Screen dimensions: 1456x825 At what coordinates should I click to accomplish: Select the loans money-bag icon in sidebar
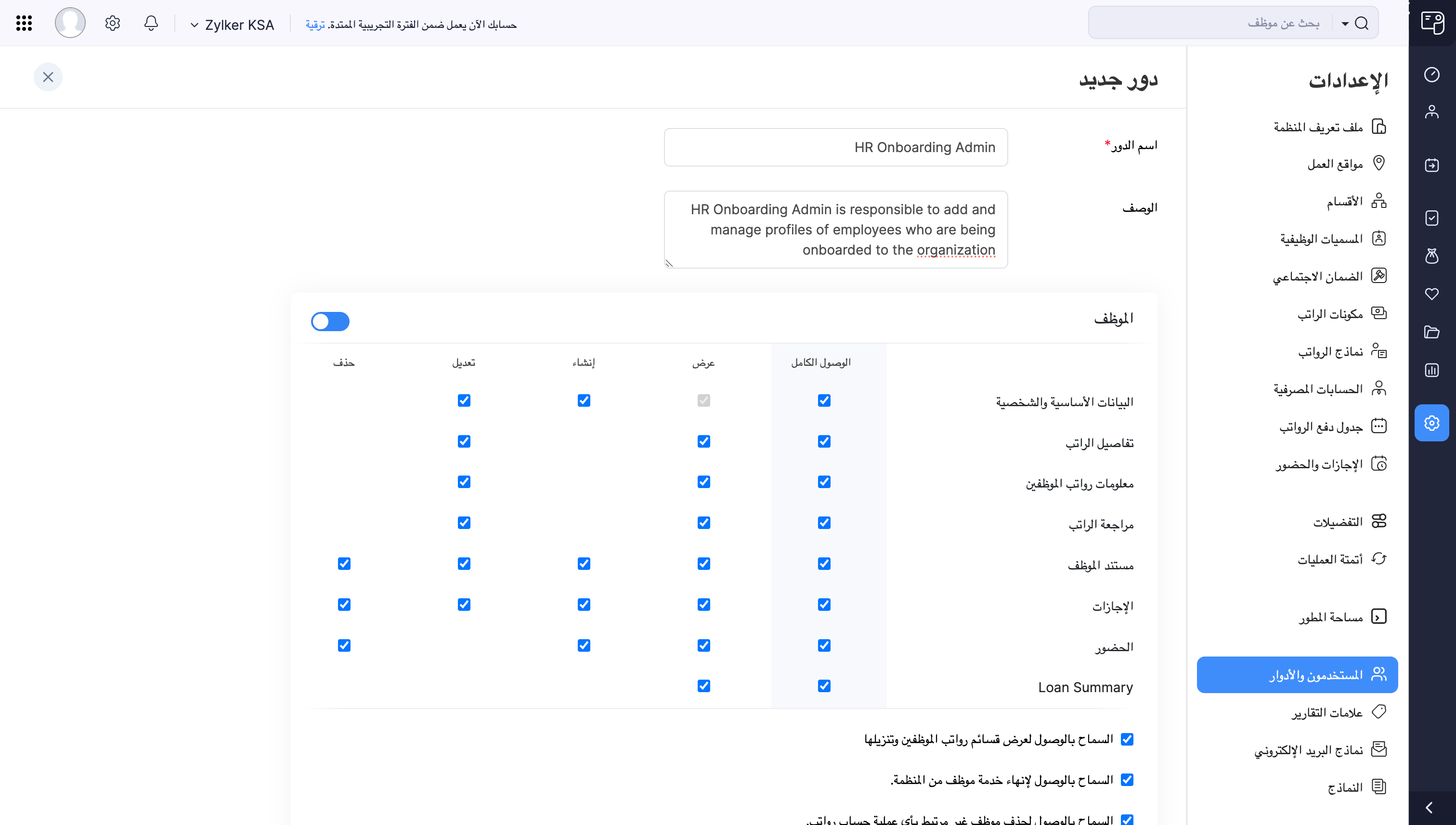(1432, 256)
